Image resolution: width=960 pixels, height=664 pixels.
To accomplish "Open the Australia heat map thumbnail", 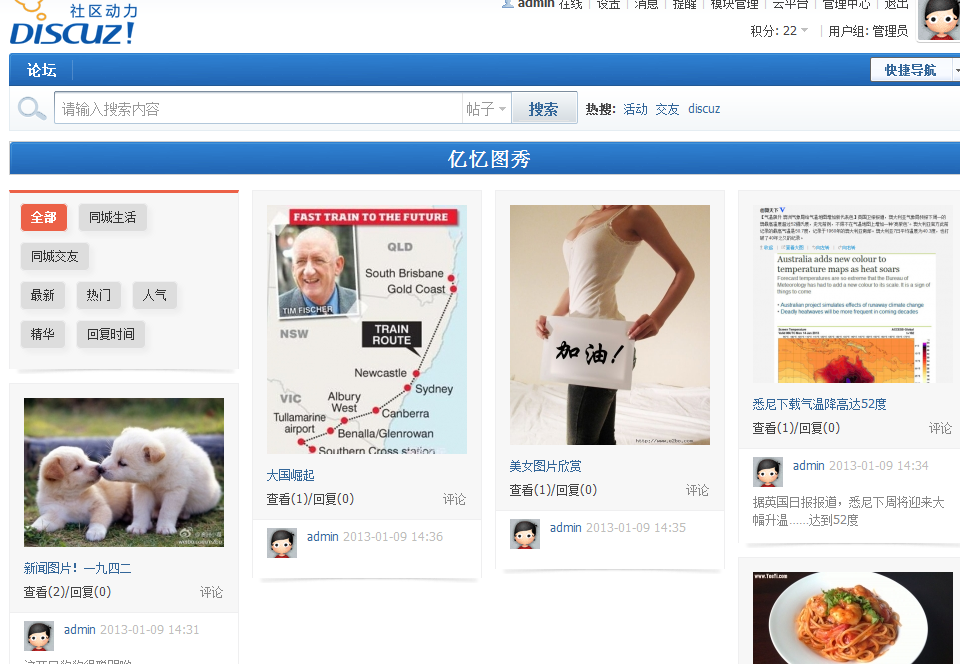I will (853, 294).
